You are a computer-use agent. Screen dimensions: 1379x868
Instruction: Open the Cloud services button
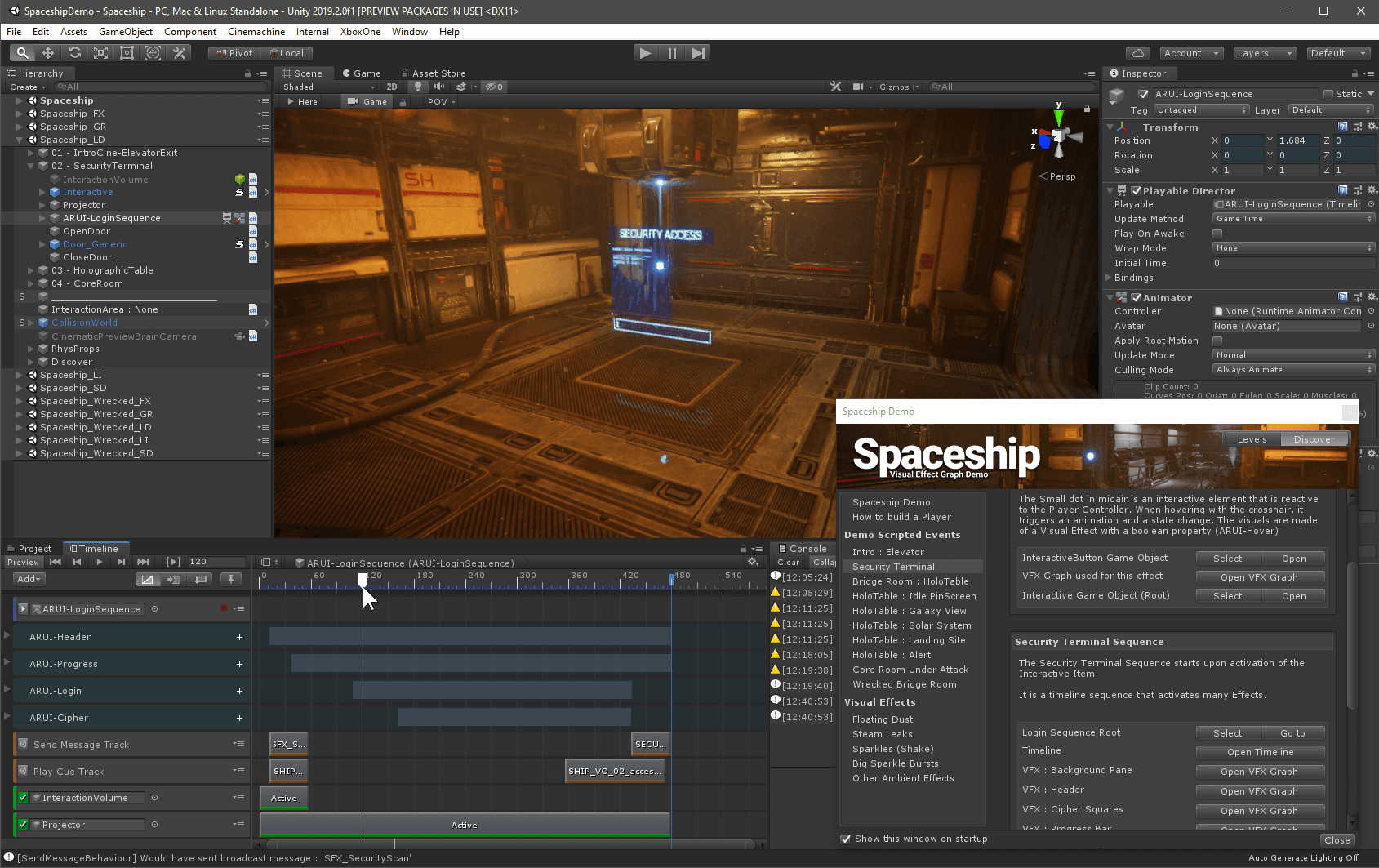pos(1138,53)
